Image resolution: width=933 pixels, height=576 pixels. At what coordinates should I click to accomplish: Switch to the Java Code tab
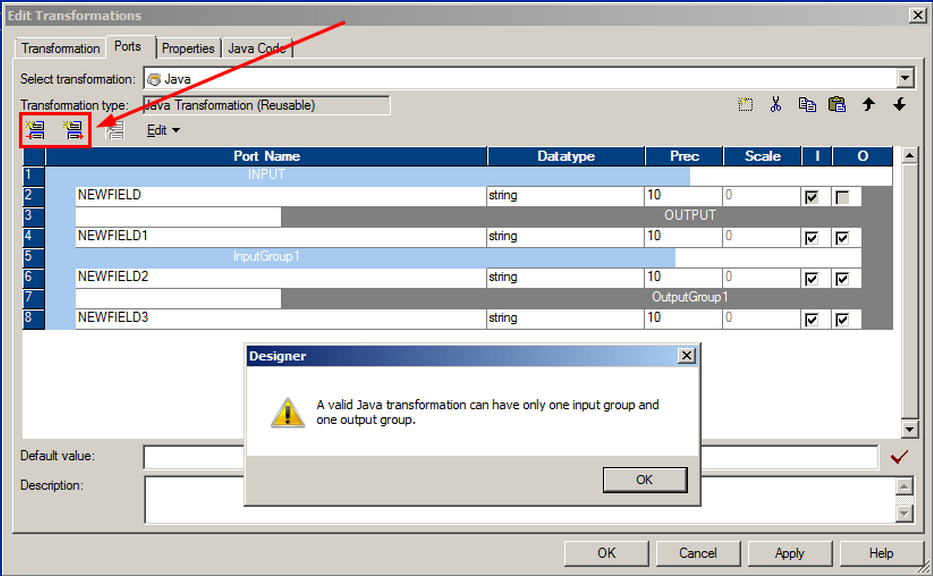(x=256, y=48)
